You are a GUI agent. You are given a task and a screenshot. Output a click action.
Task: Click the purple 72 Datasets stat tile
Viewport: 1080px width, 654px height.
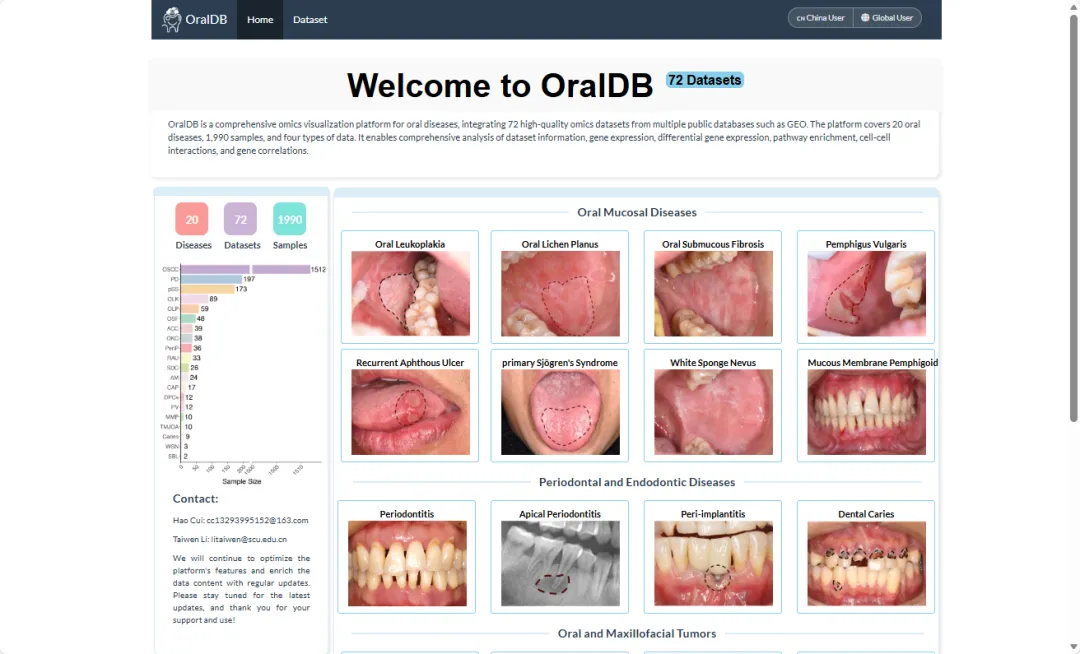point(240,219)
